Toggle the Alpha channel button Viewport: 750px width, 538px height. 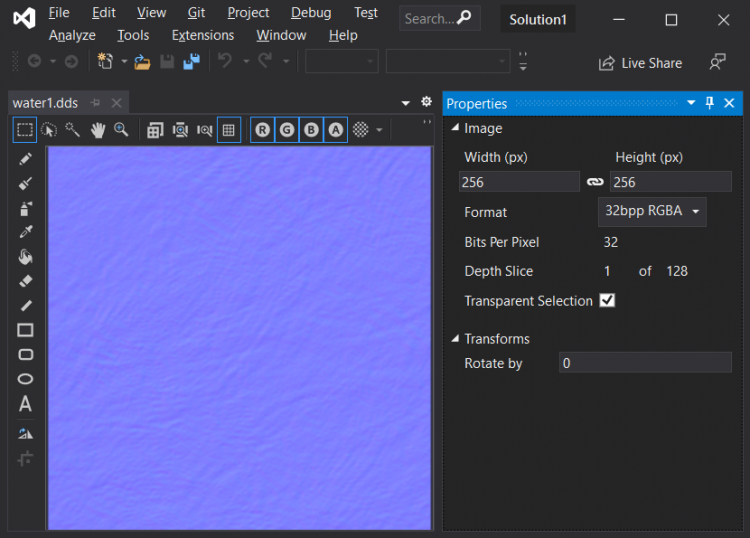click(336, 130)
